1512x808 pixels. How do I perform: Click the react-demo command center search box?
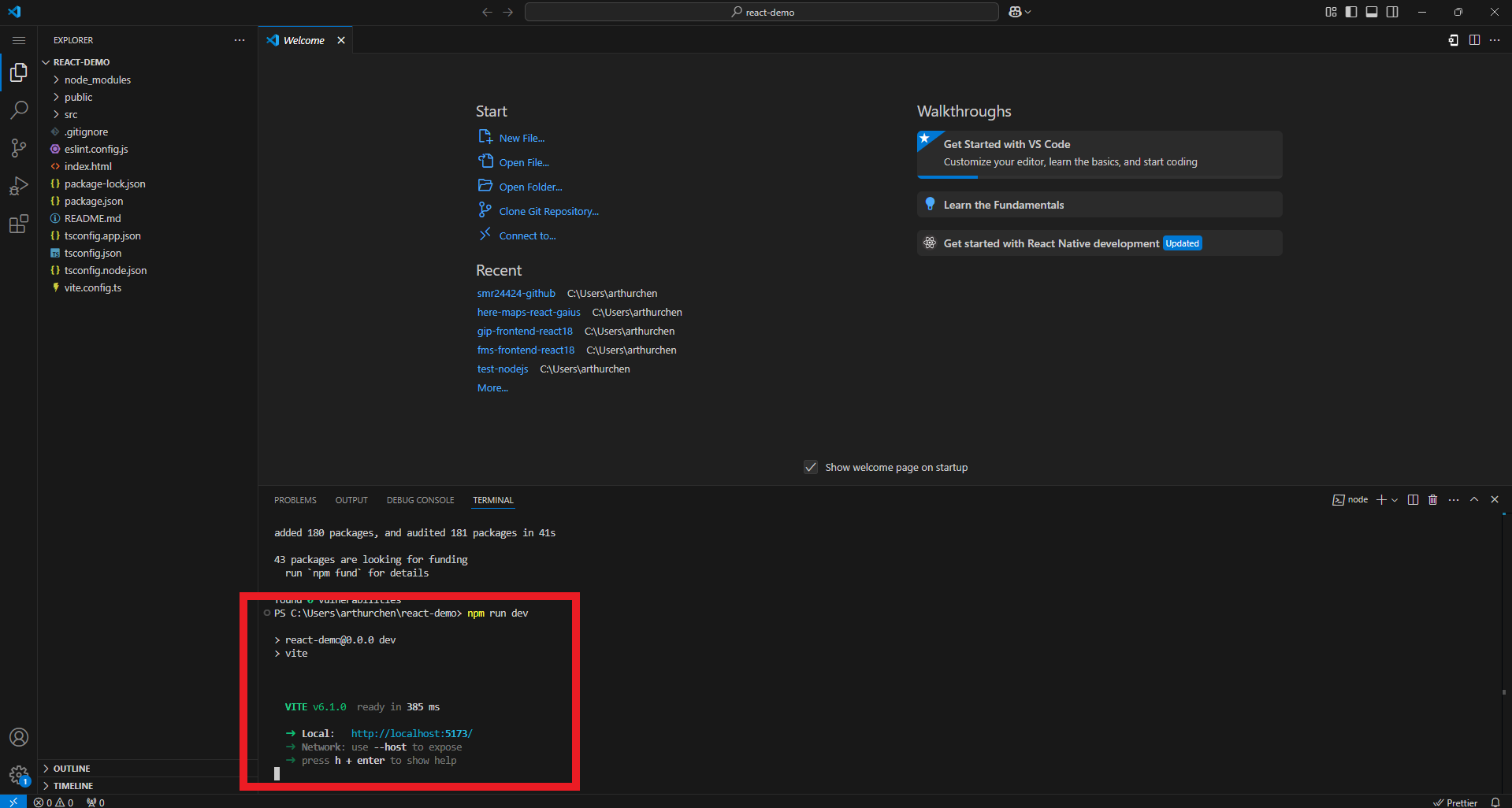[762, 12]
